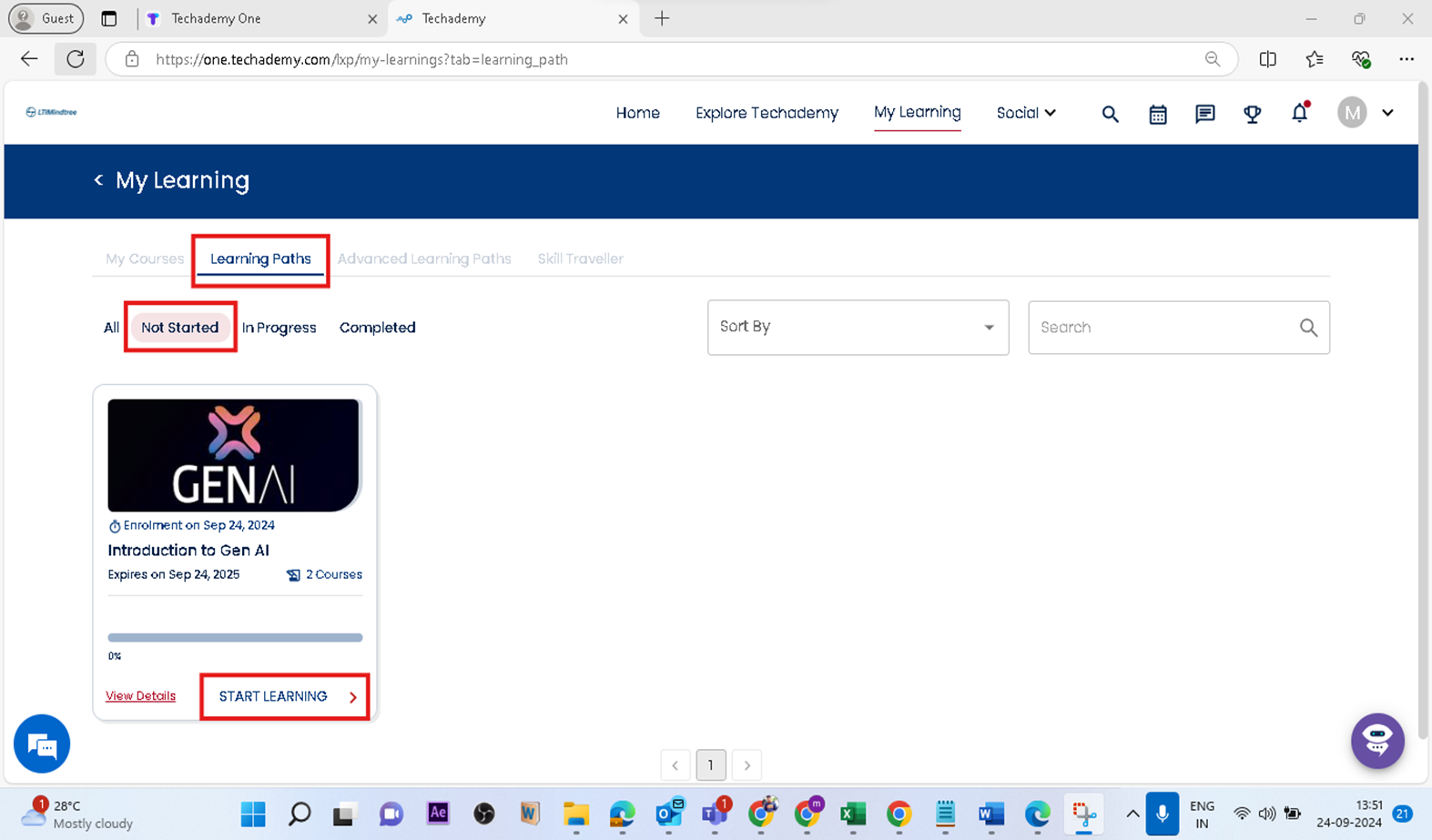Switch to the Skill Traveller tab
Viewport: 1432px width, 840px height.
pyautogui.click(x=581, y=258)
